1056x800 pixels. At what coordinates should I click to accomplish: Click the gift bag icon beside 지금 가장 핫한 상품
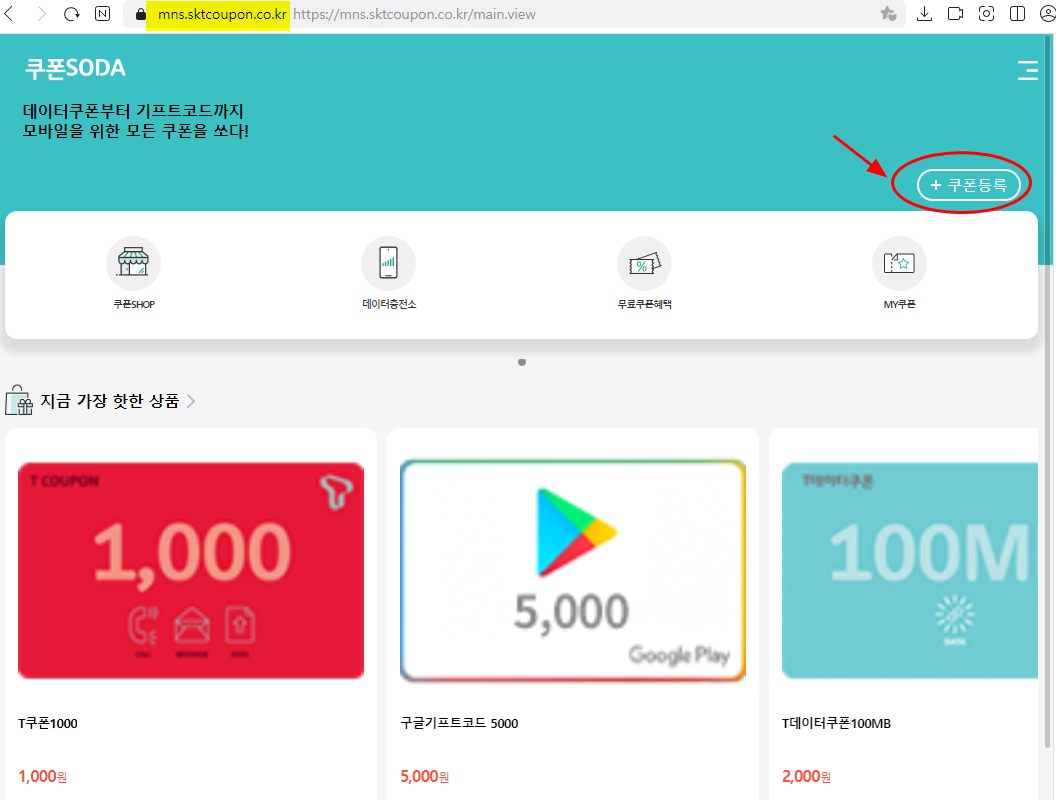point(20,398)
